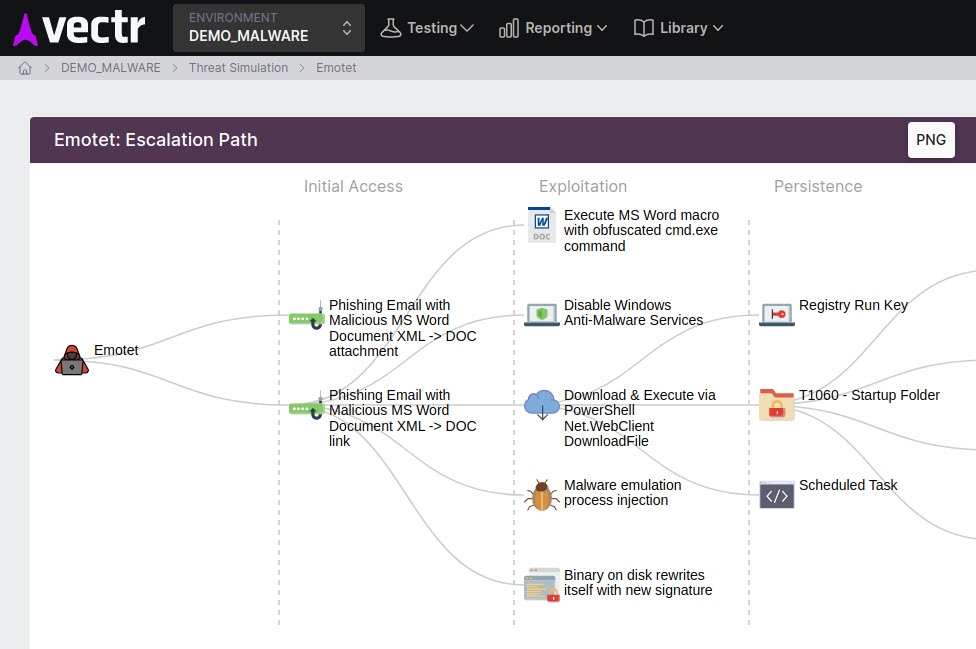Viewport: 976px width, 649px height.
Task: Click 'Disable Windows Anti-Malware Services' label
Action: tap(633, 312)
